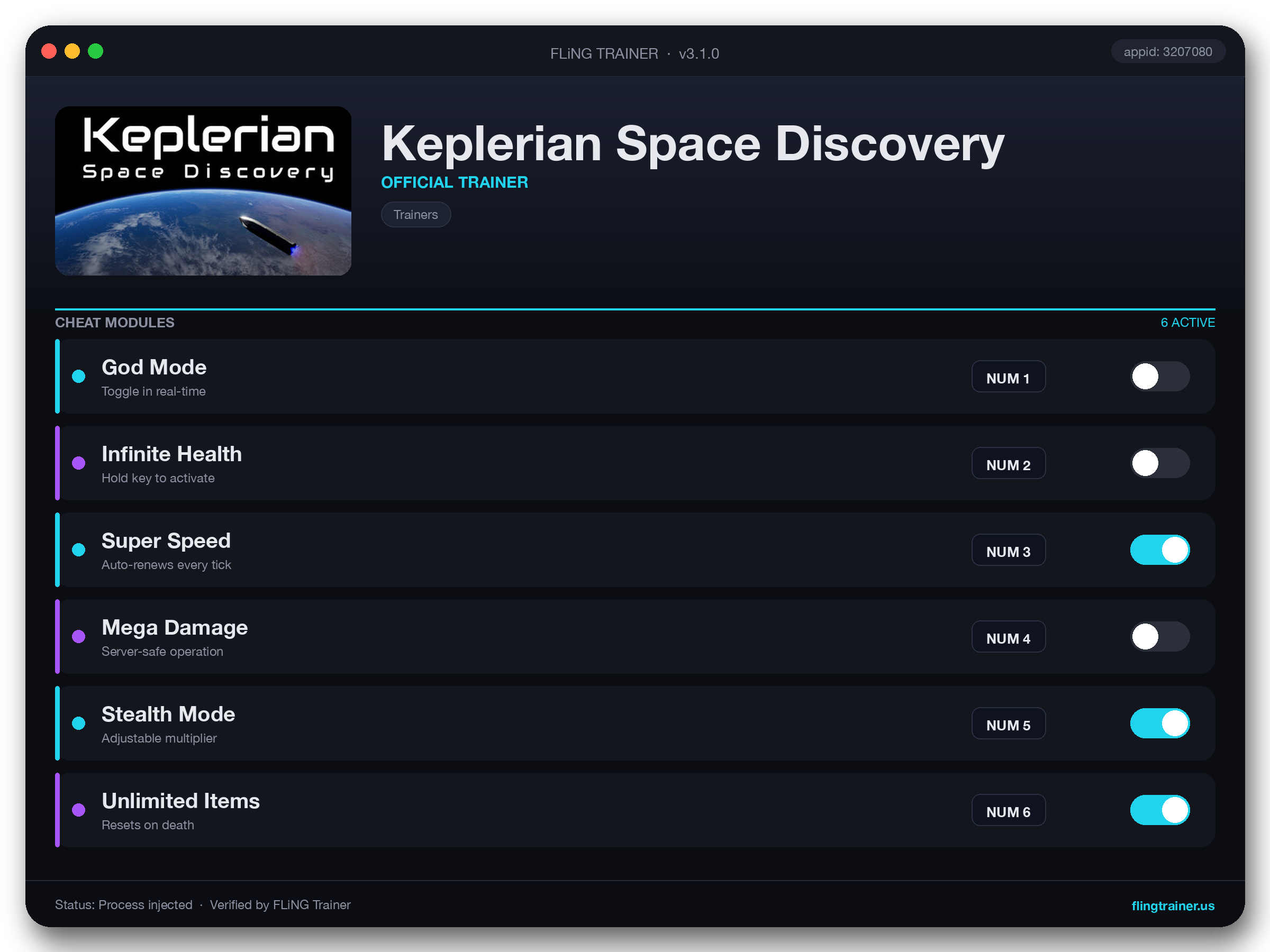Enable the God Mode toggle
This screenshot has width=1270, height=952.
1160,377
